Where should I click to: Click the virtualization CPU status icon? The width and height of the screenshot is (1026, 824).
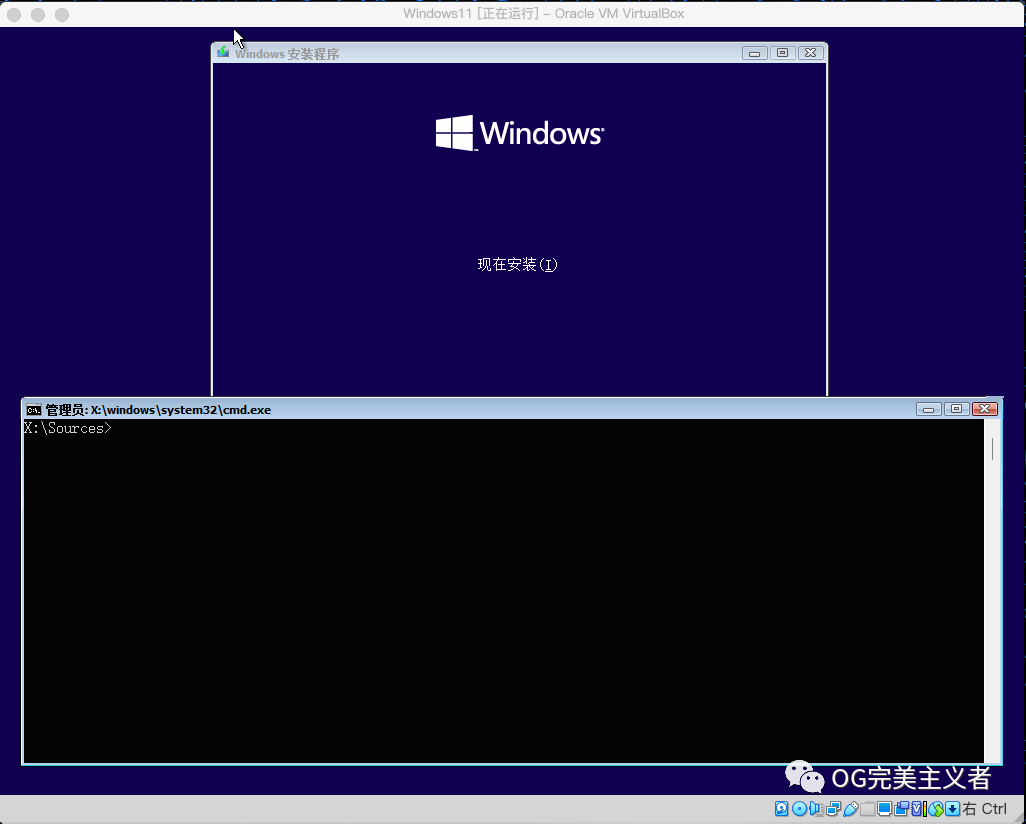coord(919,809)
